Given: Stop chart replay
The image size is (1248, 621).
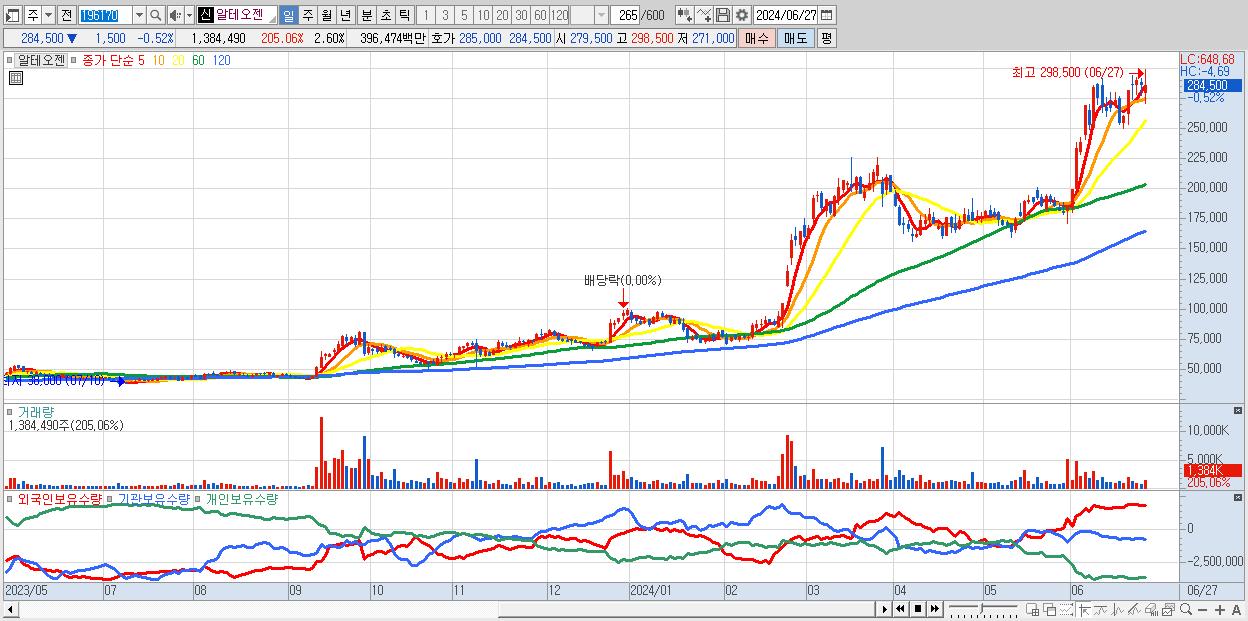Looking at the screenshot, I should (917, 609).
